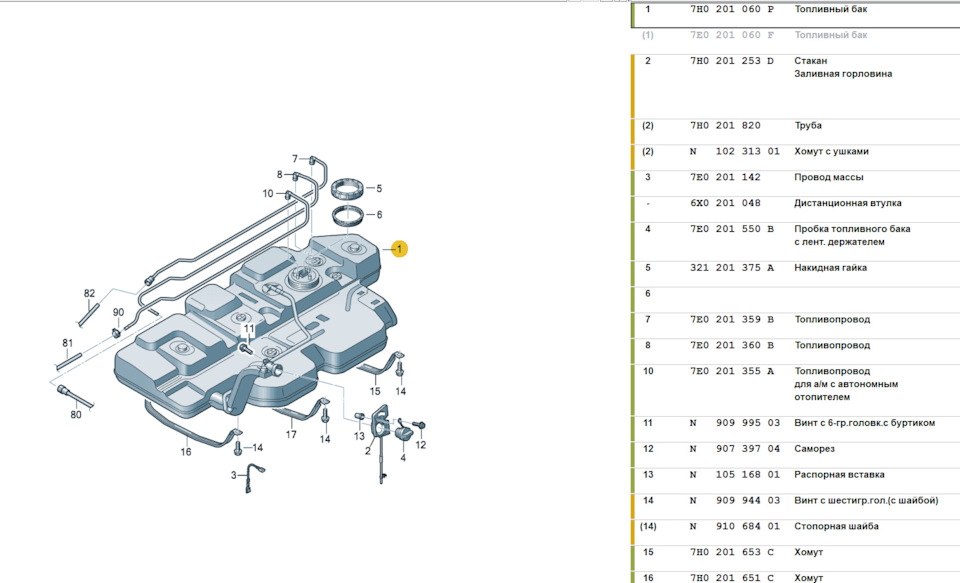
Task: Select callout 81 in the diagram
Action: click(67, 343)
